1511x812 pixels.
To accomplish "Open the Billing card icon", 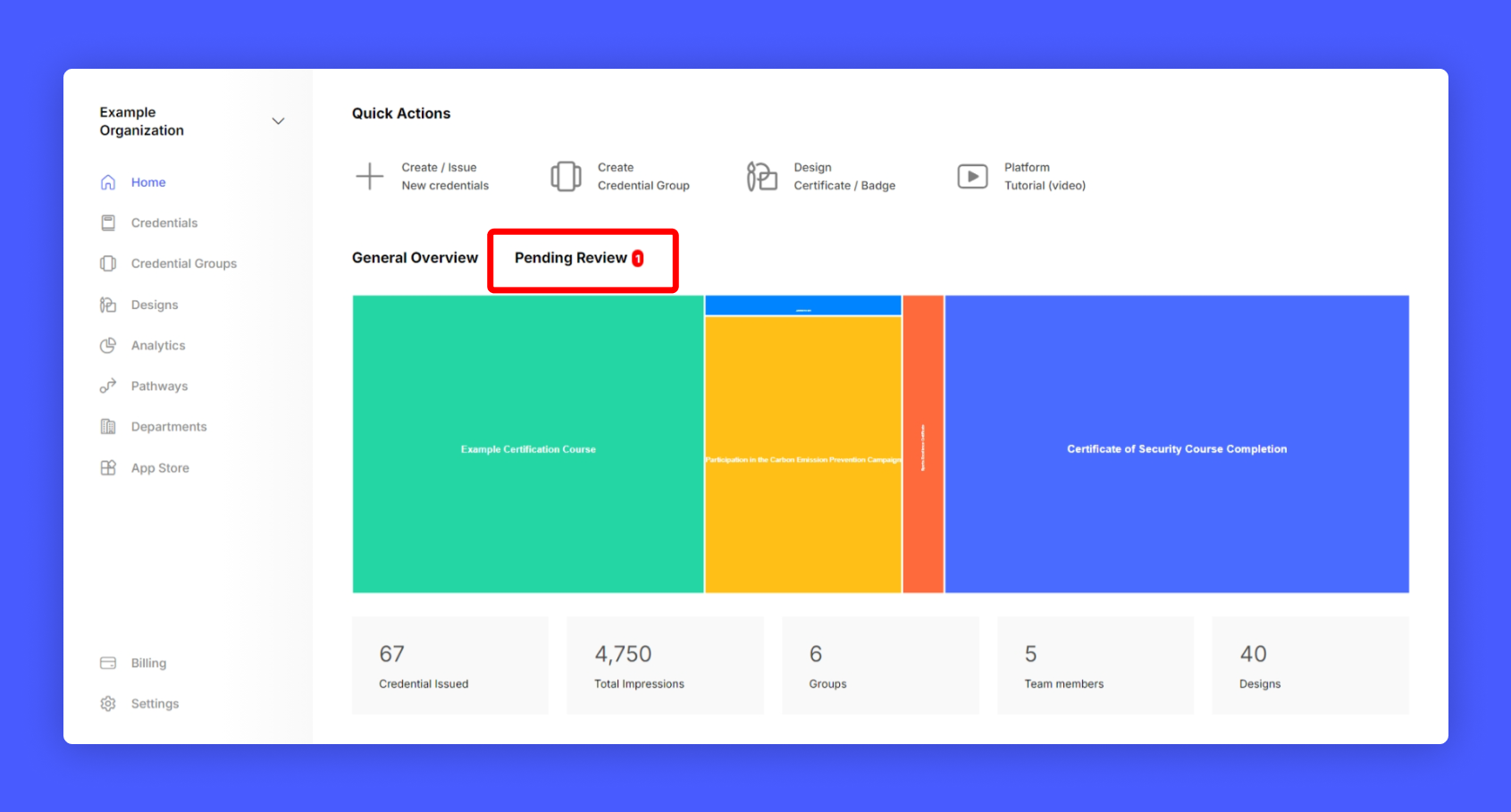I will coord(108,663).
